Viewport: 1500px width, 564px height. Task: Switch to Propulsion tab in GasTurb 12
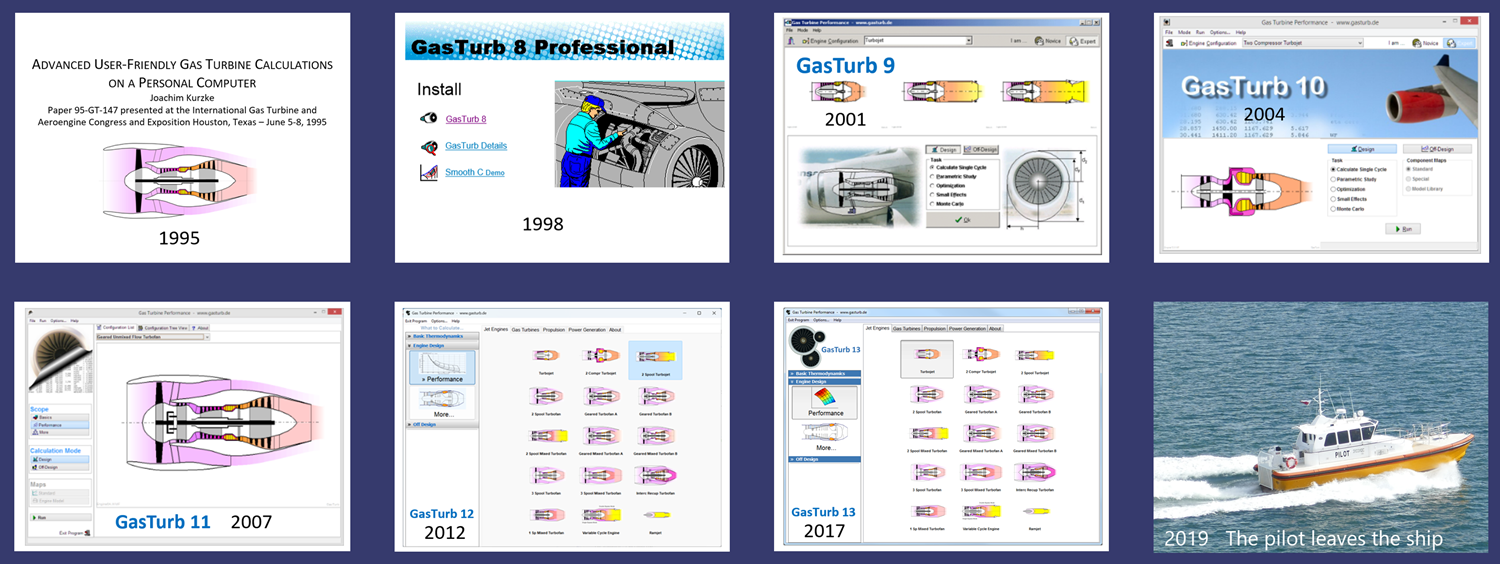[x=554, y=330]
